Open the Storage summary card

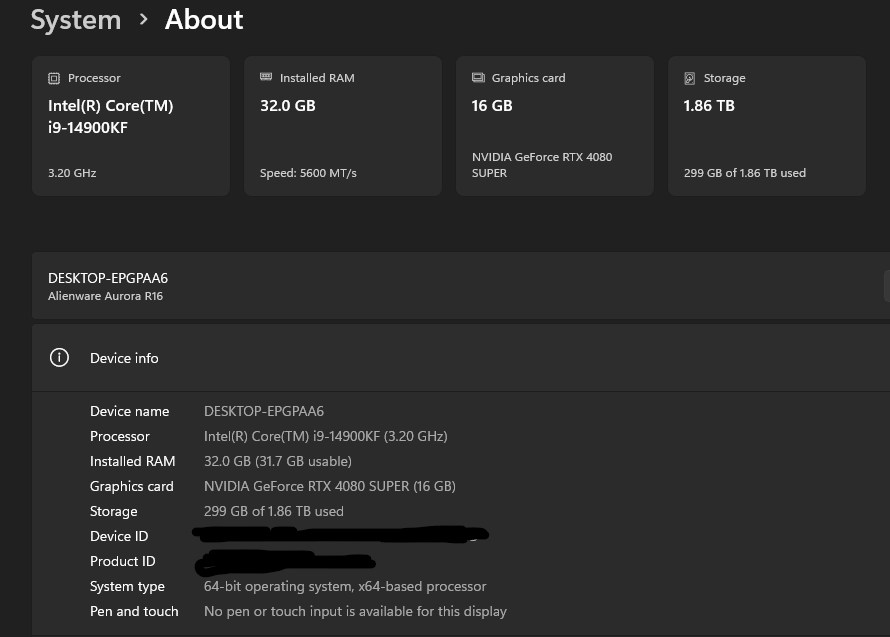(767, 126)
